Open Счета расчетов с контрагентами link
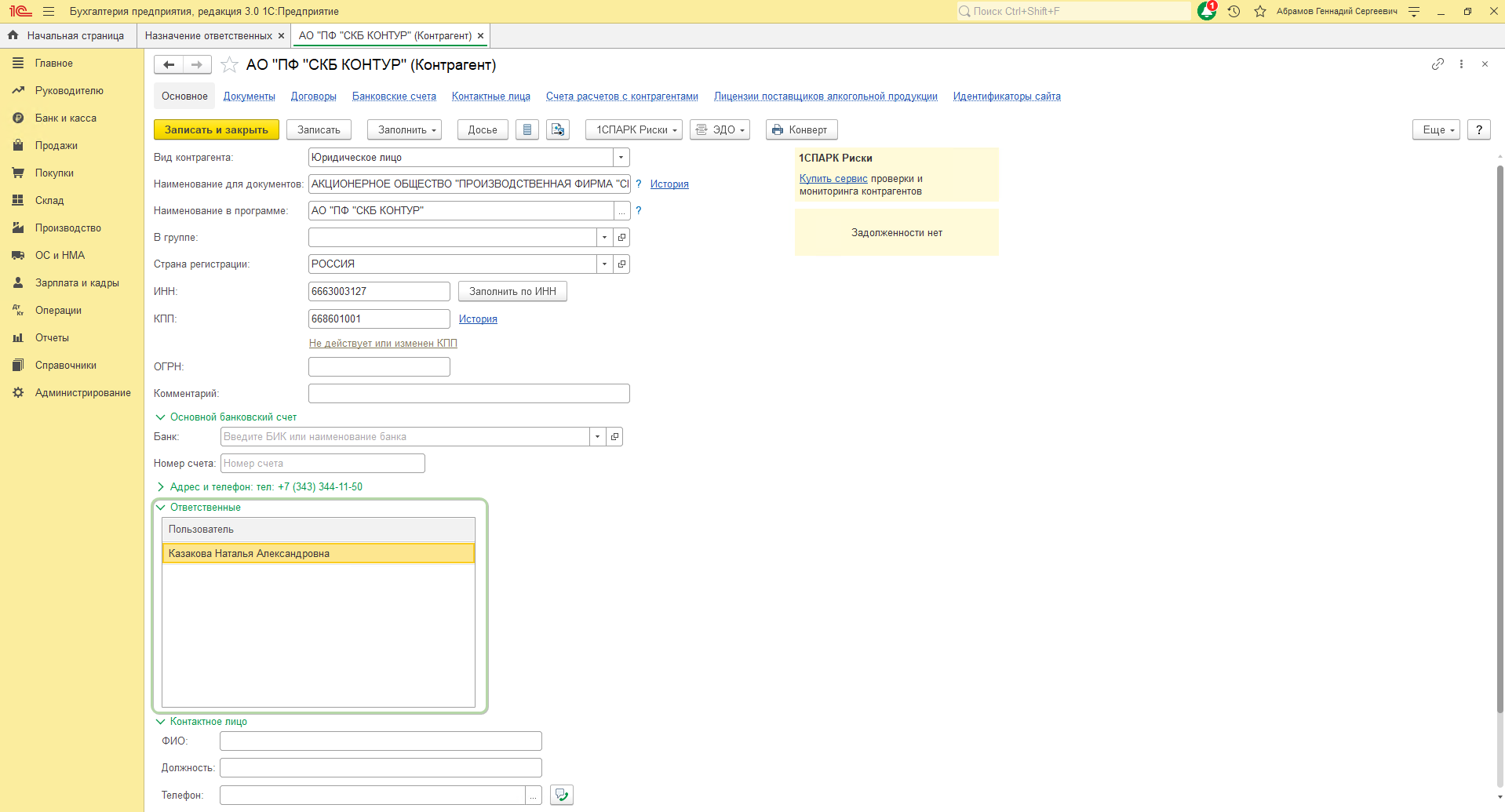1505x812 pixels. pyautogui.click(x=622, y=96)
